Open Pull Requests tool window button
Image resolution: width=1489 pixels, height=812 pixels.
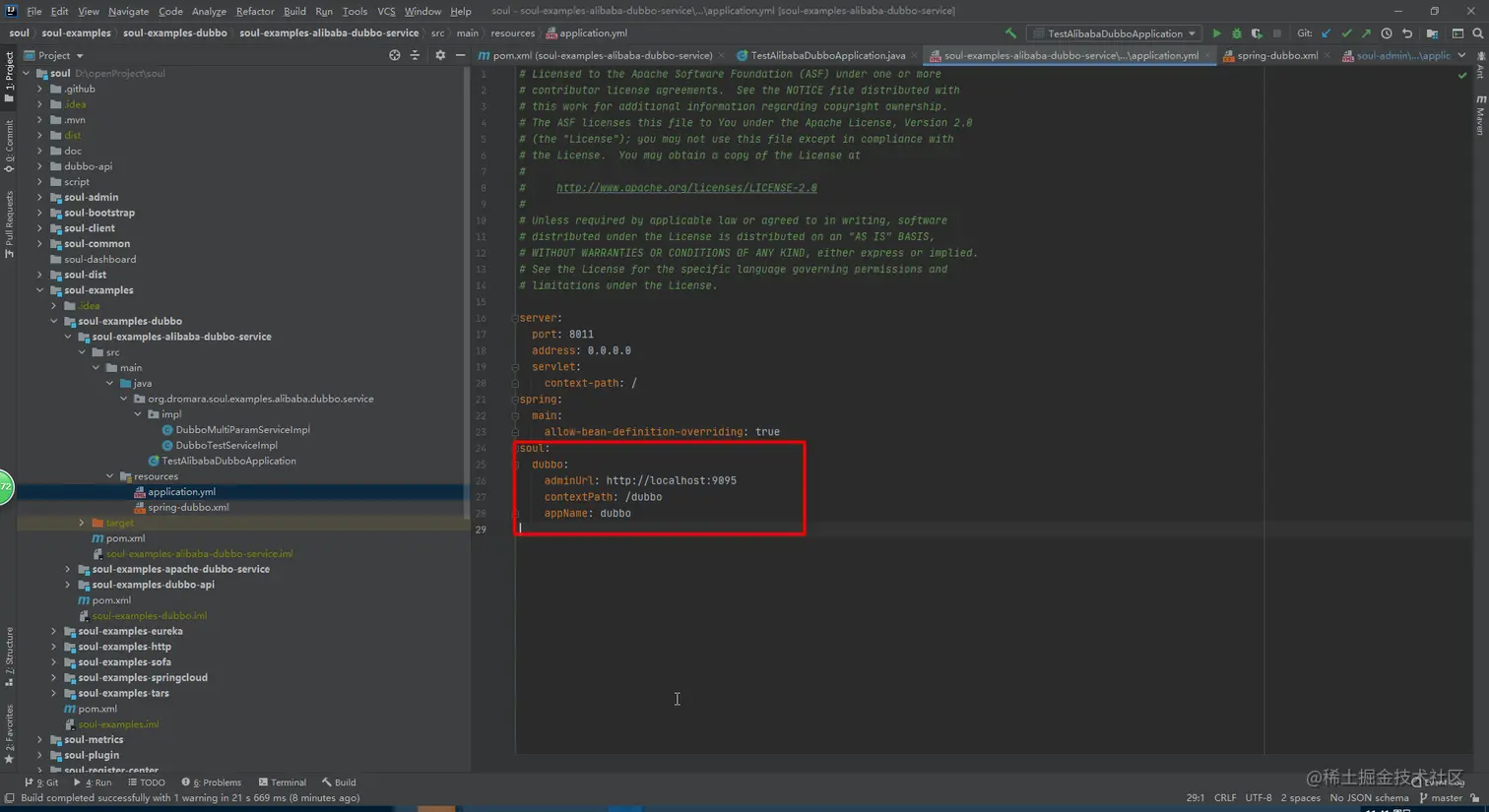9,224
